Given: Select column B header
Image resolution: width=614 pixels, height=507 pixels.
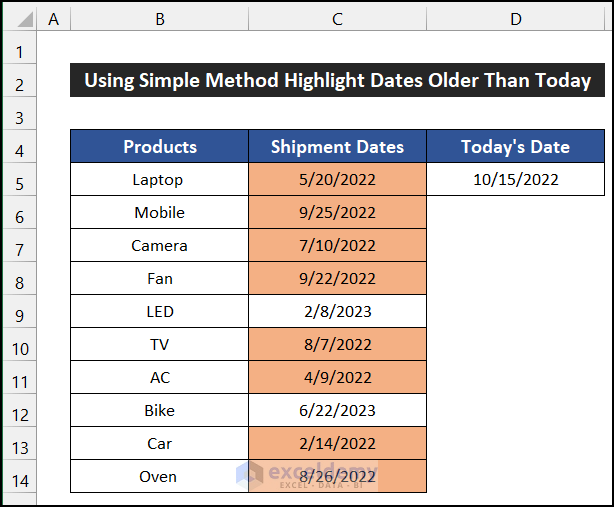Looking at the screenshot, I should point(159,19).
